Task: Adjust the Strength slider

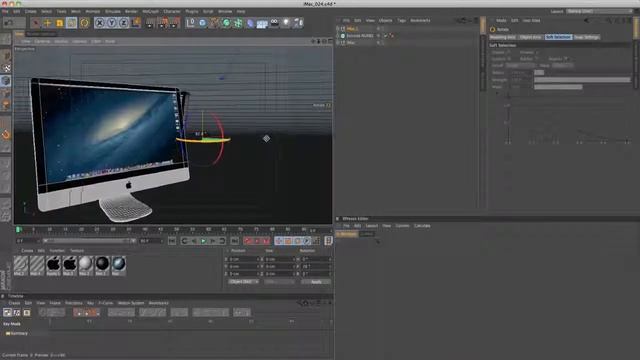Action: point(582,80)
